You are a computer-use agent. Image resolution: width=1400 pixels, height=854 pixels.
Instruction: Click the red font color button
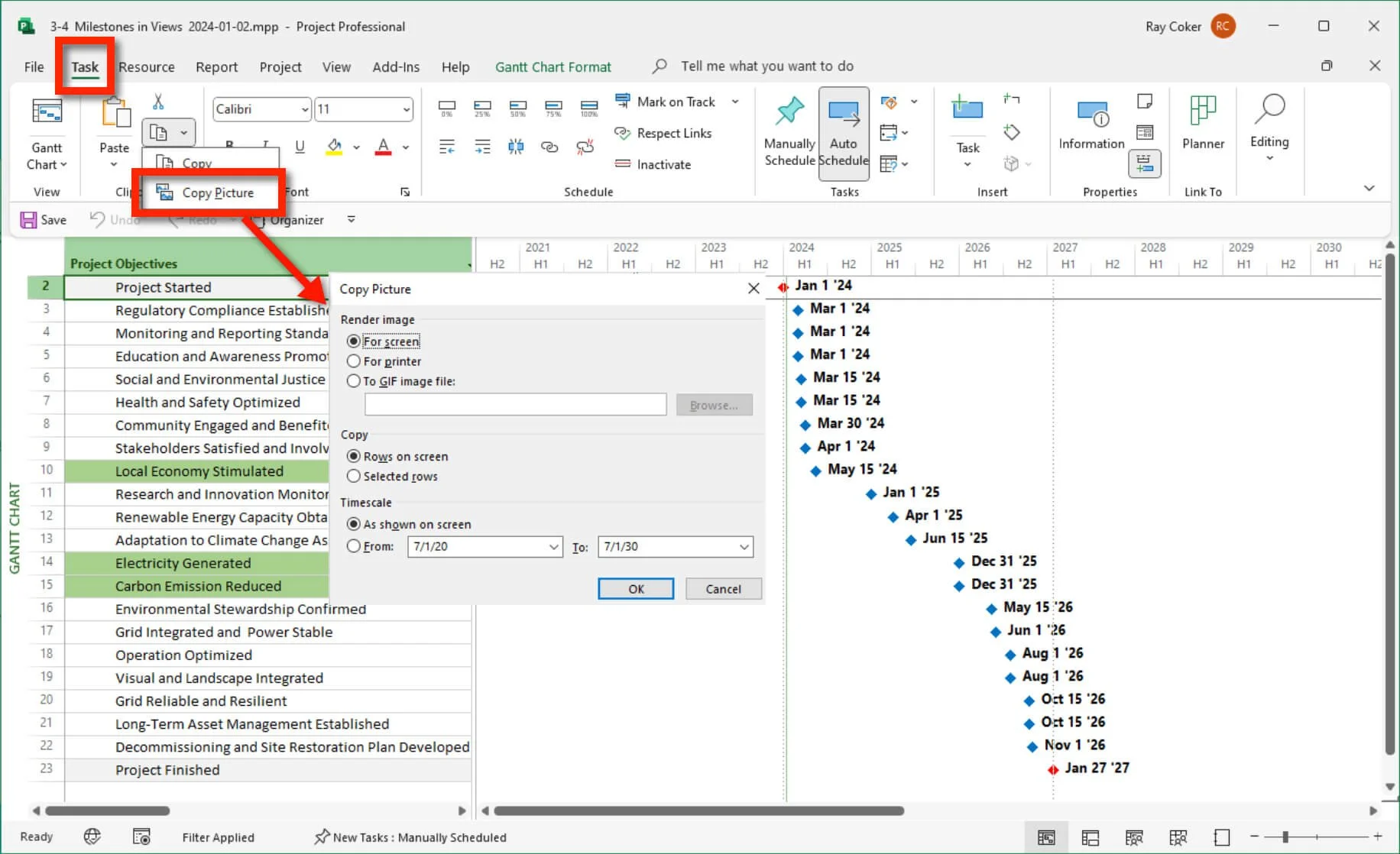point(384,147)
